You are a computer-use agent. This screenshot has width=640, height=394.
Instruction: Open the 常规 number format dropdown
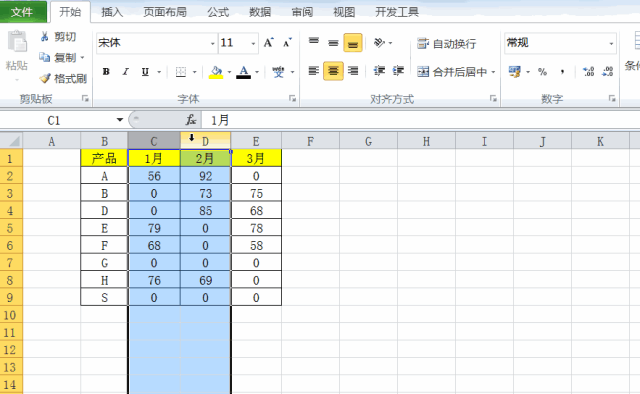tap(611, 43)
